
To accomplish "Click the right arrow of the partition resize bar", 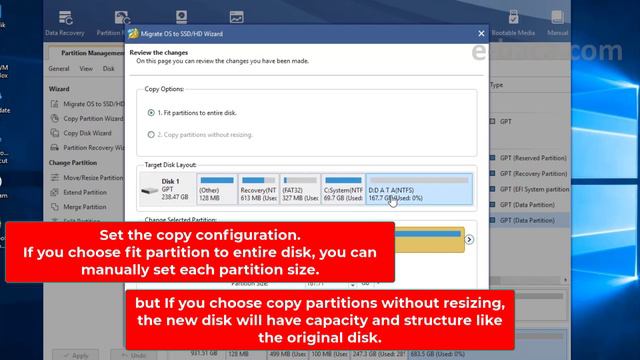I will click(469, 240).
